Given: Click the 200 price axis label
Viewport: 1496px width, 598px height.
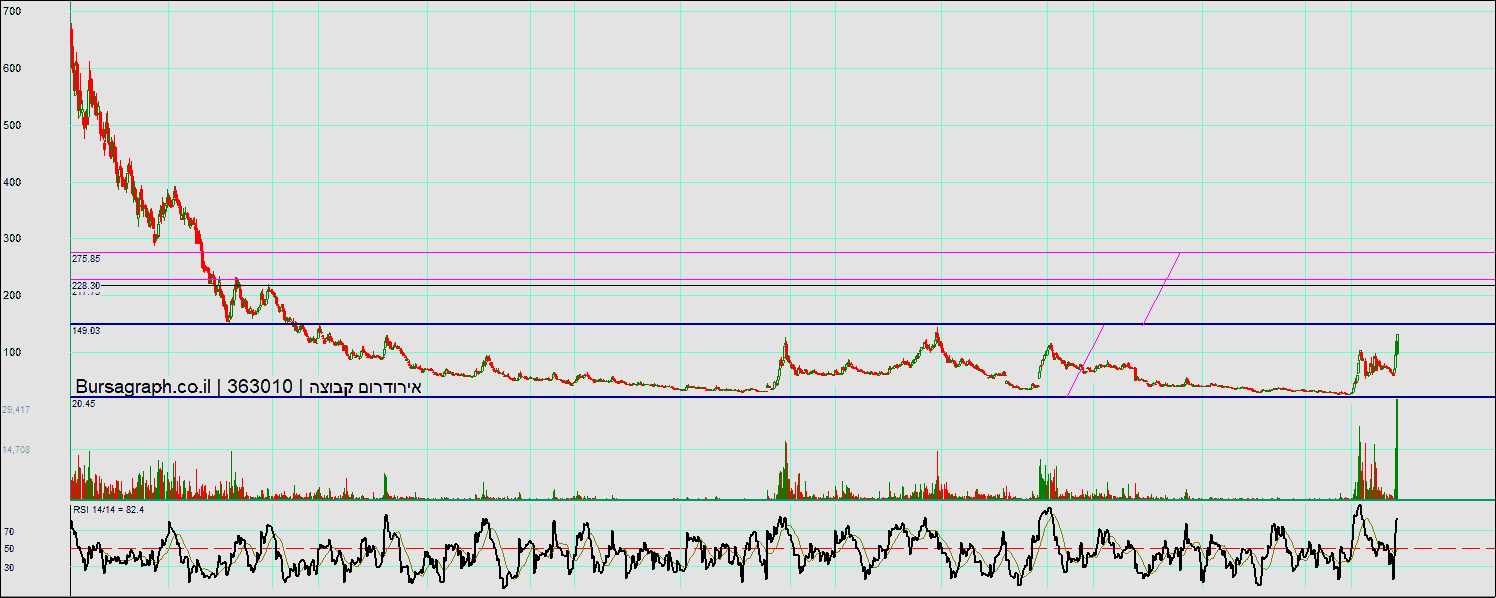Looking at the screenshot, I should point(11,295).
